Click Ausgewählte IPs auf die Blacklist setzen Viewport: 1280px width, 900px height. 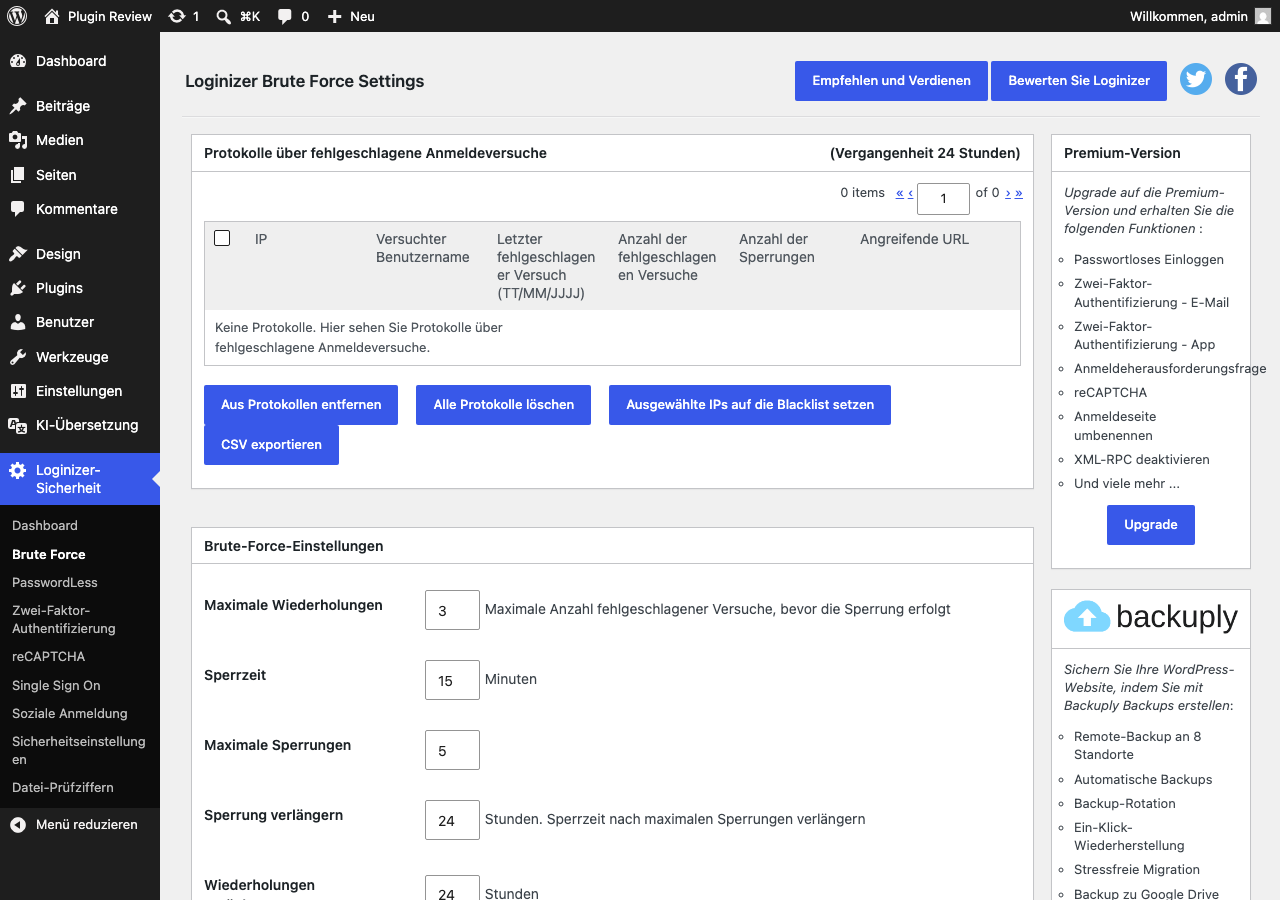[750, 405]
